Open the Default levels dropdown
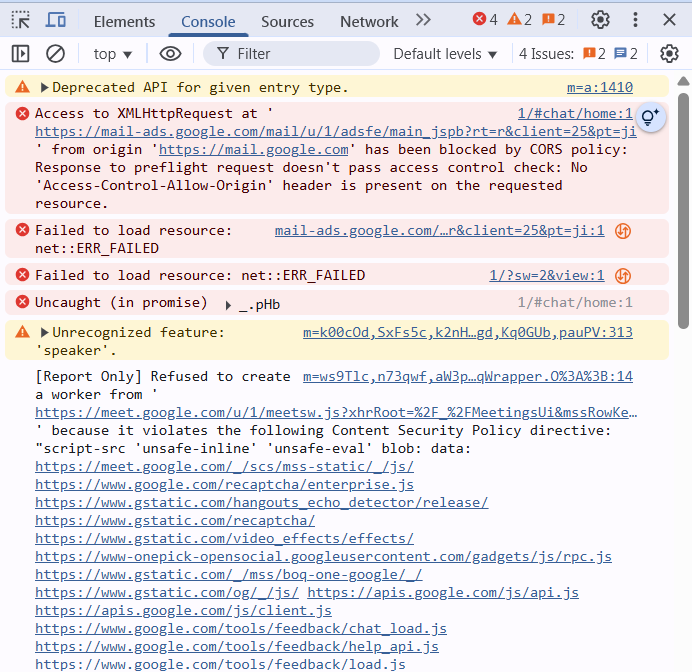Screen dimensions: 692x672 445,54
